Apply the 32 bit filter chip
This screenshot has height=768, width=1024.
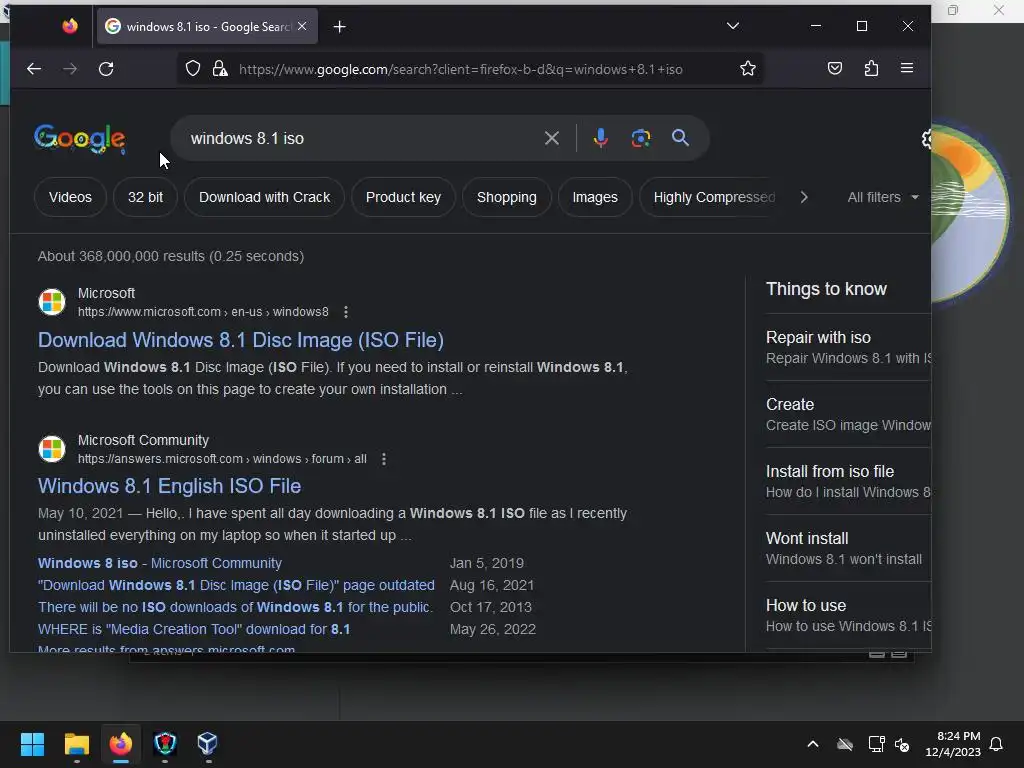coord(145,197)
